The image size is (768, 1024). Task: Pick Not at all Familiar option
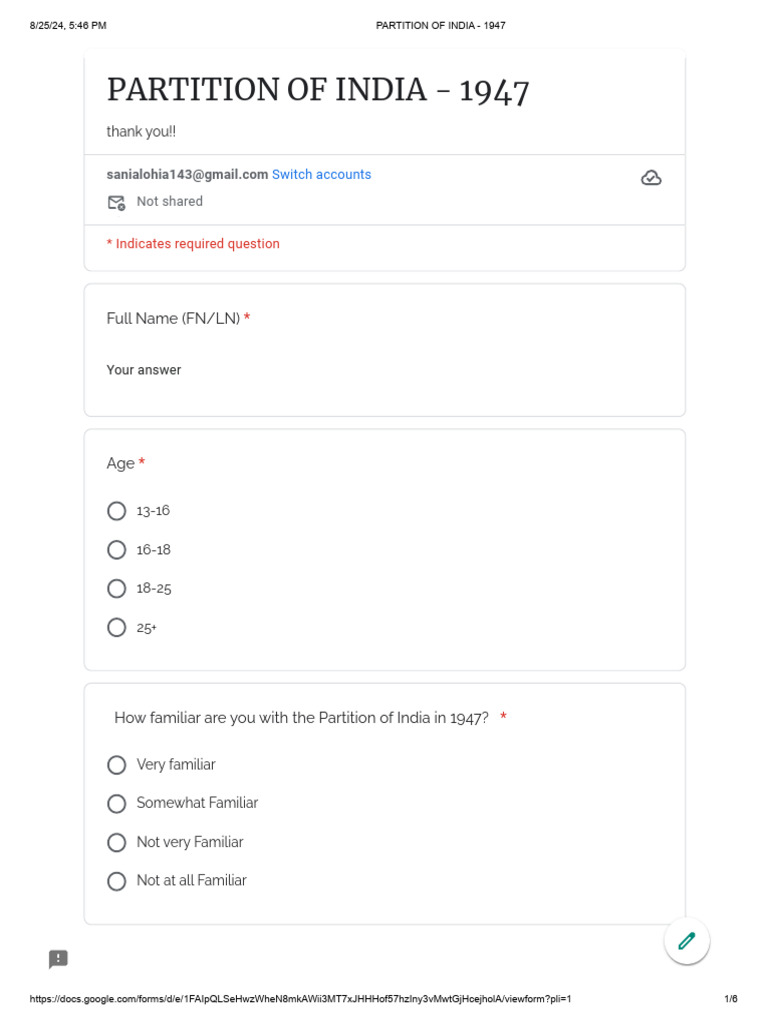[x=117, y=881]
